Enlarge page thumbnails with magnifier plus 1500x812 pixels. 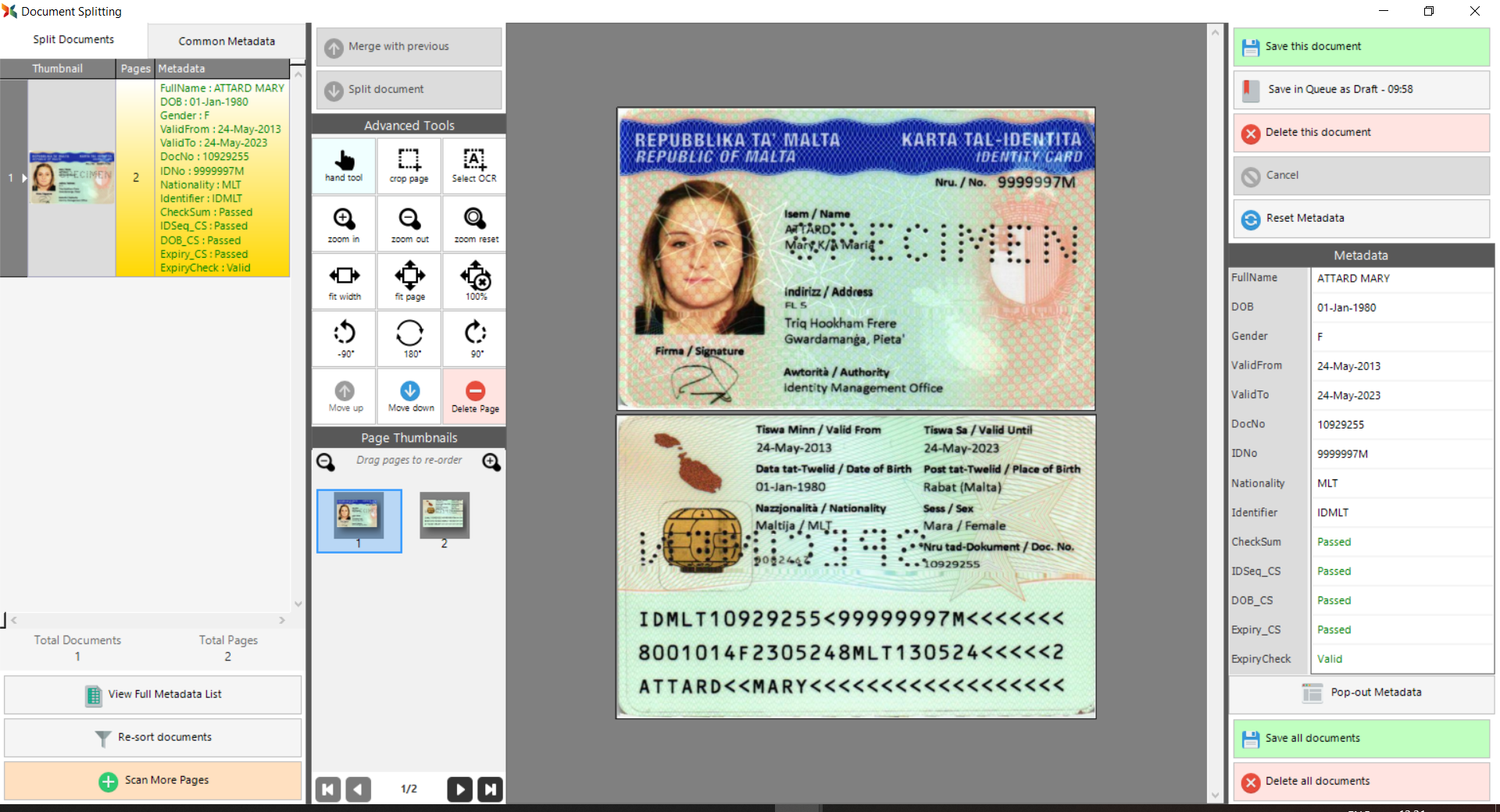[491, 462]
